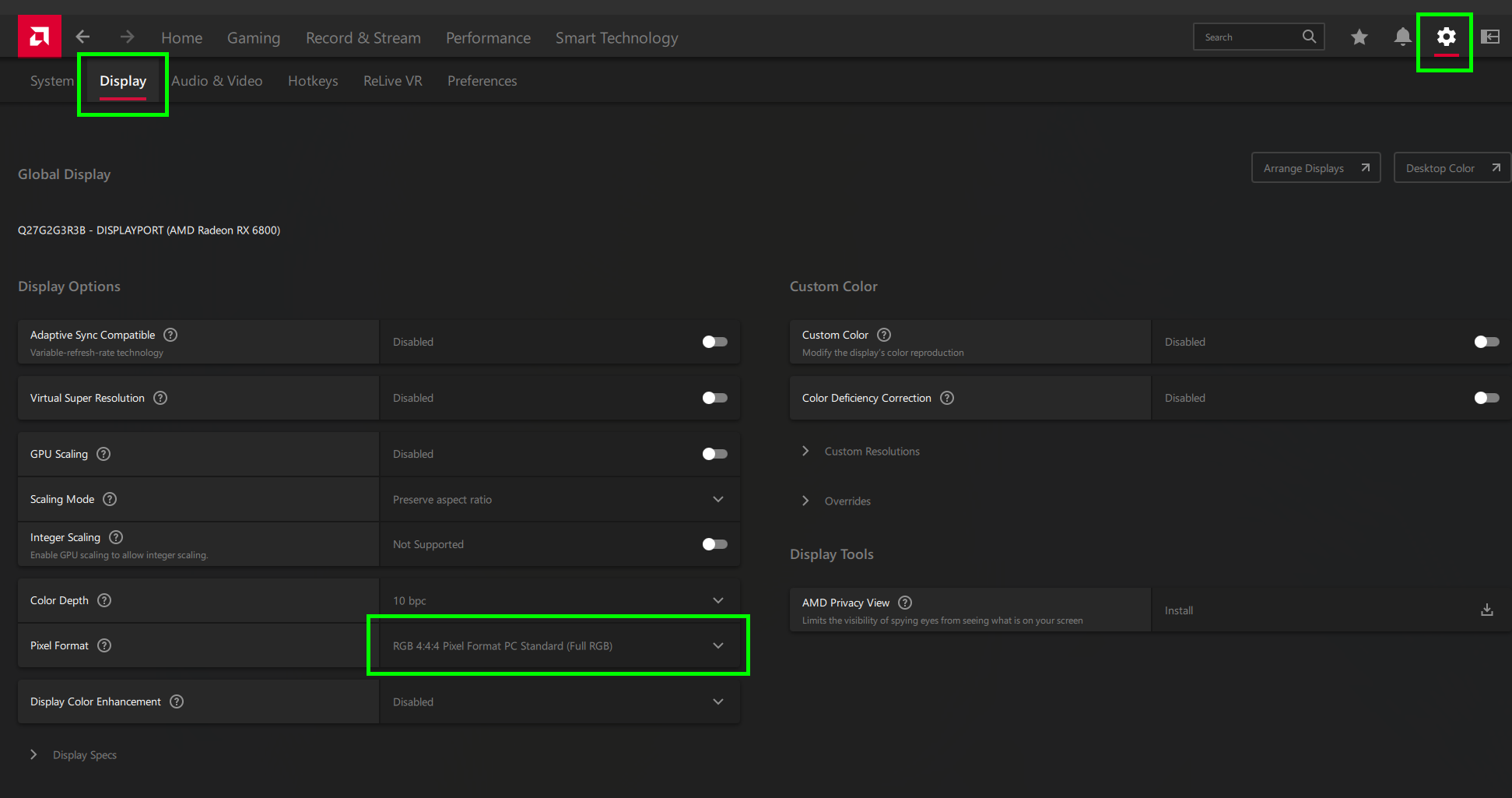
Task: Click the Search input field
Action: tap(1249, 37)
